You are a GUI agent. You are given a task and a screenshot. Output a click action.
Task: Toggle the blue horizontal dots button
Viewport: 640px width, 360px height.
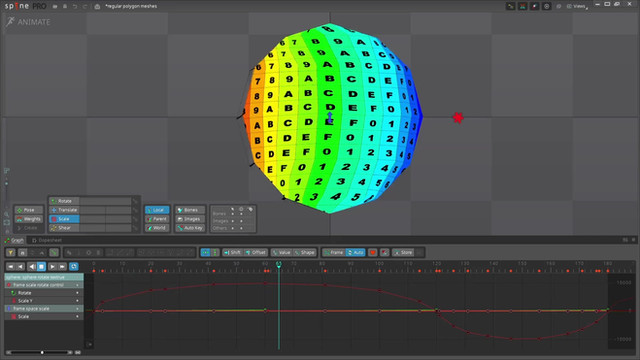coord(205,253)
